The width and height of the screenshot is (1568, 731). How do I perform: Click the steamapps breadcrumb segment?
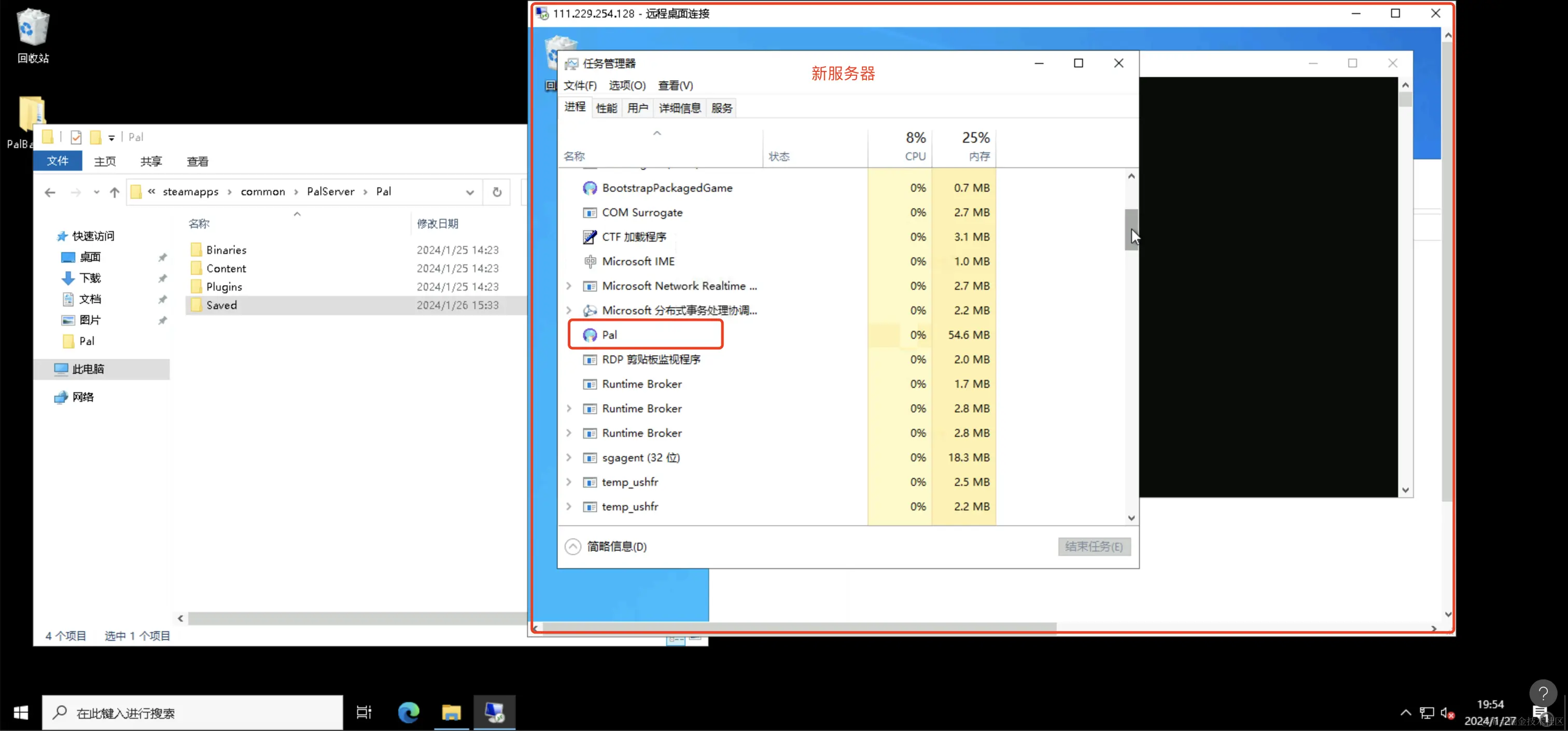(190, 192)
